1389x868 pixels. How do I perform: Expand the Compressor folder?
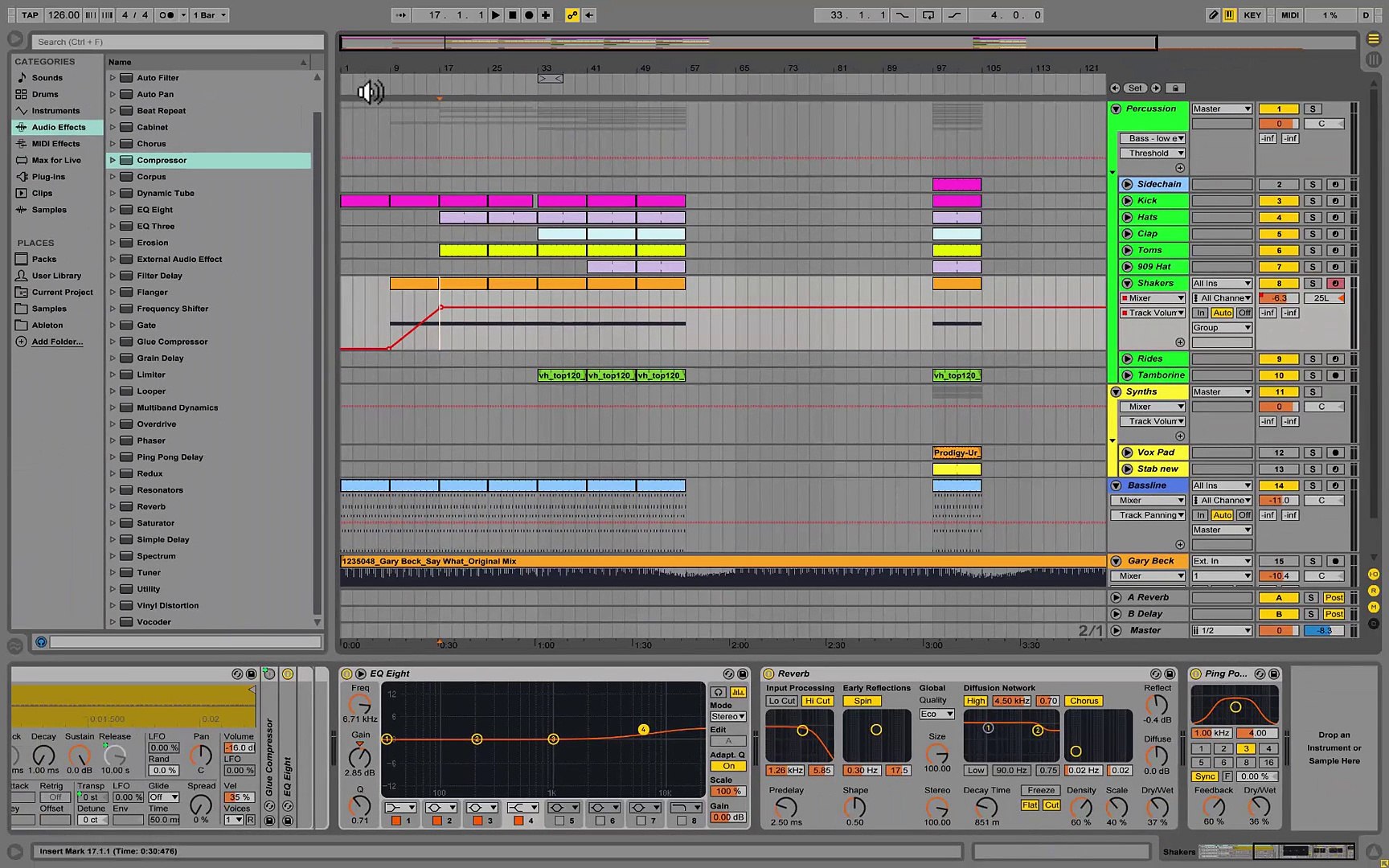point(113,160)
